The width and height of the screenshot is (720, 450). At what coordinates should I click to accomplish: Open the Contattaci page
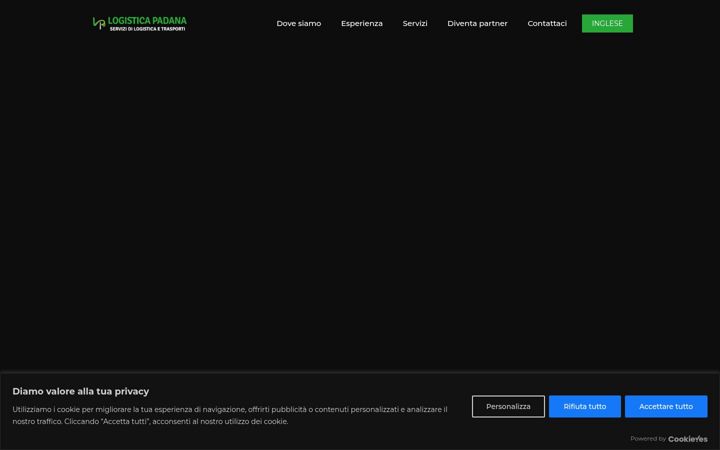tap(547, 23)
